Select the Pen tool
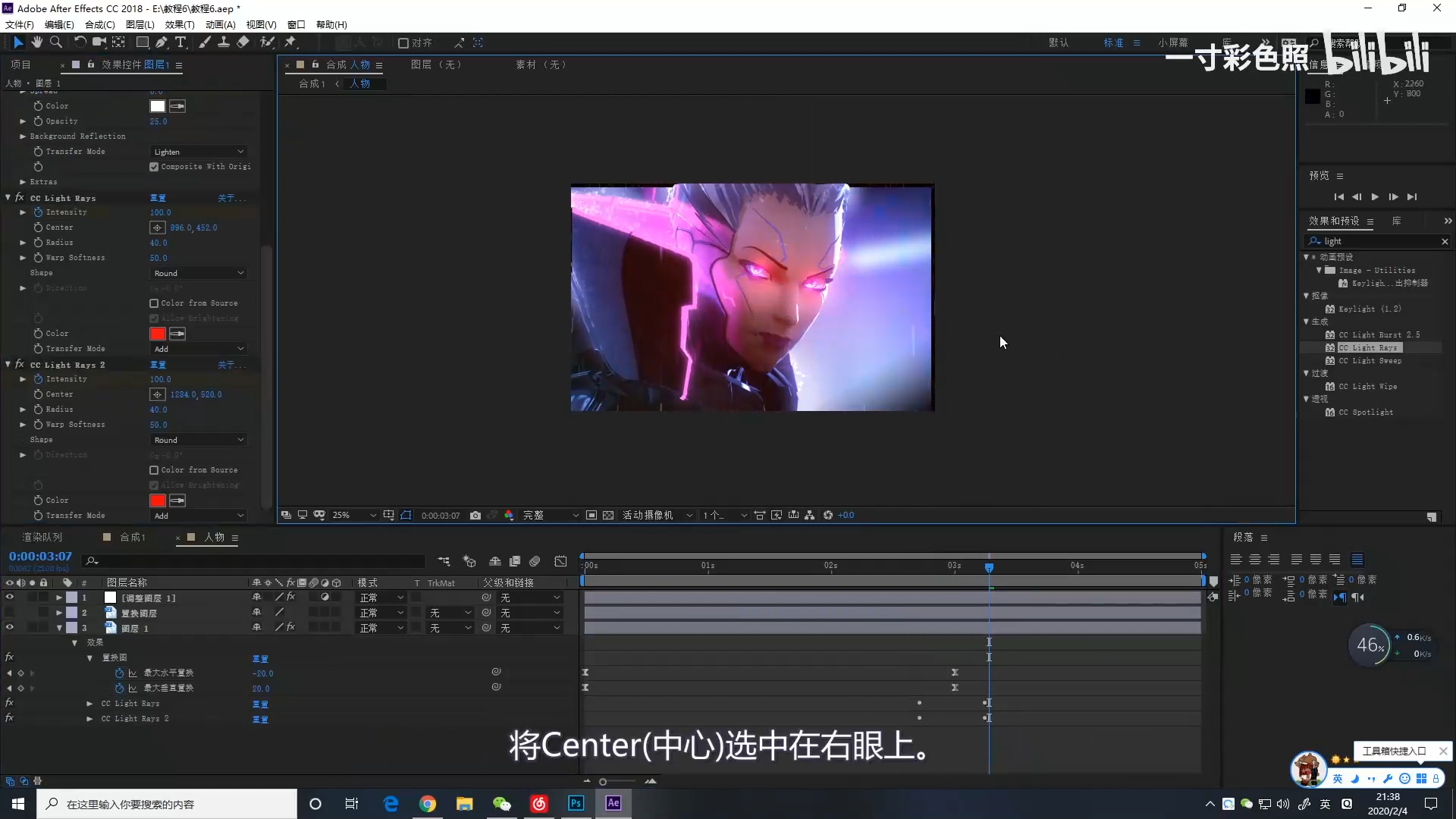This screenshot has width=1456, height=819. 162,42
